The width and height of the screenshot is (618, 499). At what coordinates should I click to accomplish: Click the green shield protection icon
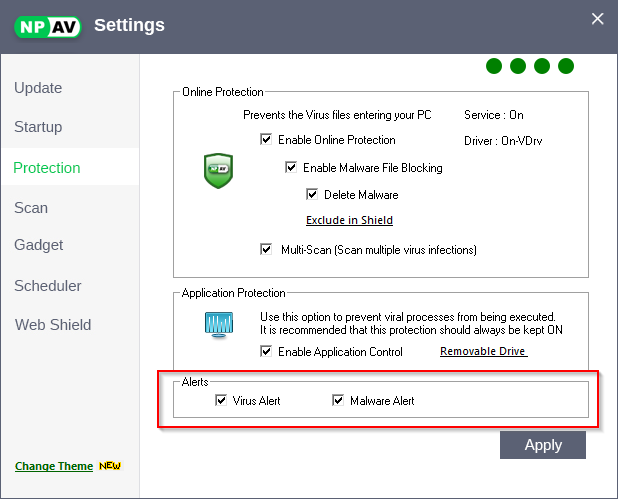tap(218, 171)
